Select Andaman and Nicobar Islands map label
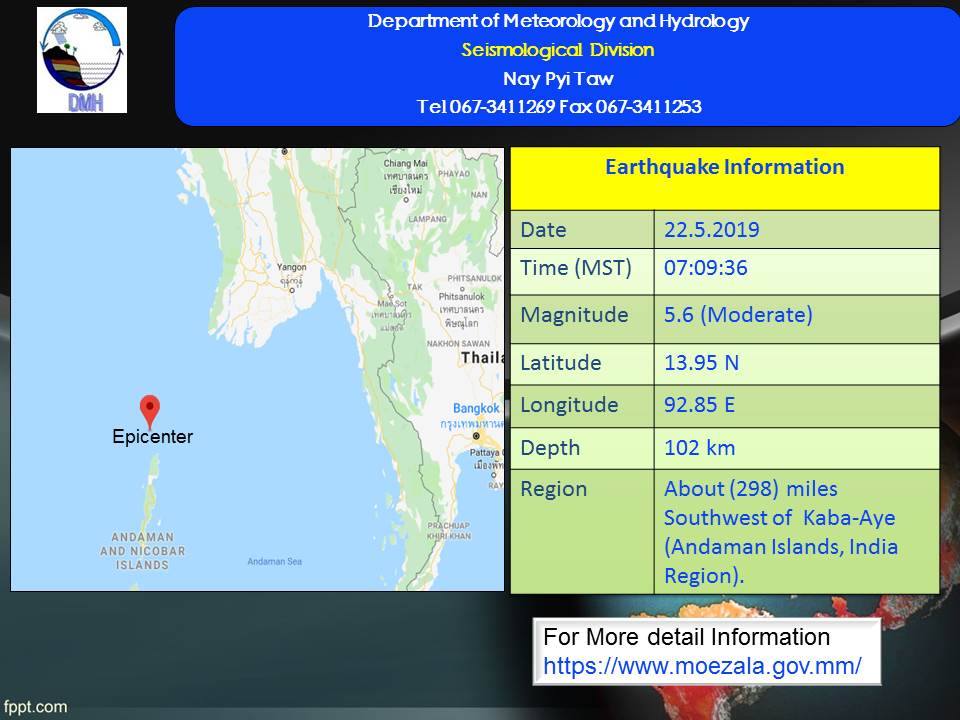The width and height of the screenshot is (960, 720). (142, 550)
